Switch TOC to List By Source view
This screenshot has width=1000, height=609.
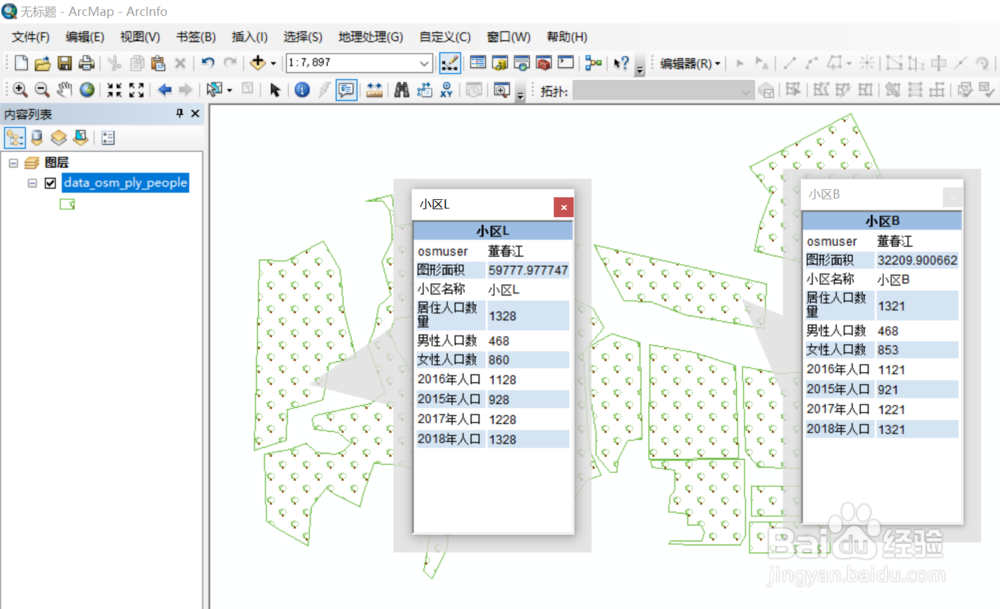coord(37,137)
